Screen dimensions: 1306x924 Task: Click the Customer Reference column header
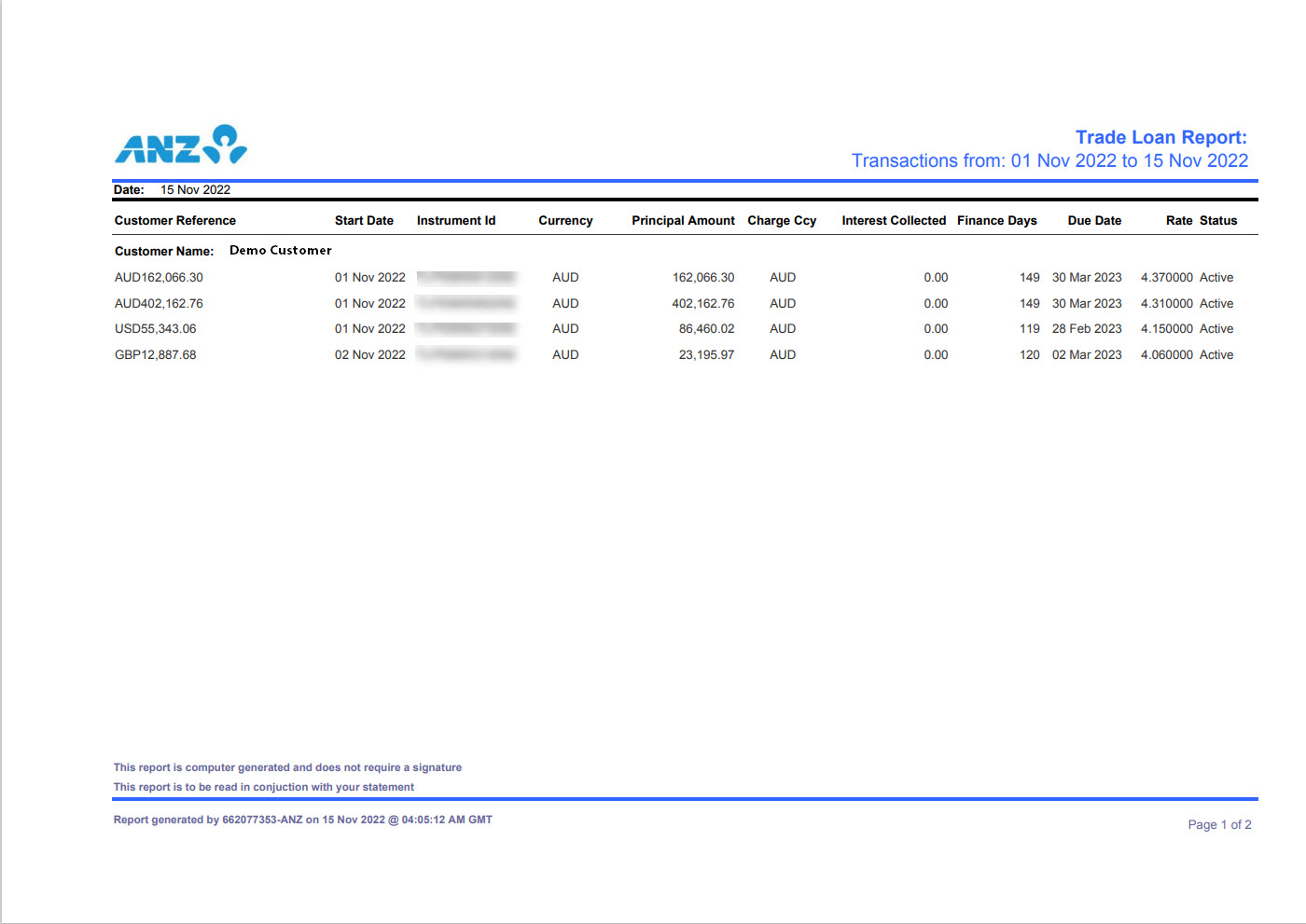tap(175, 221)
